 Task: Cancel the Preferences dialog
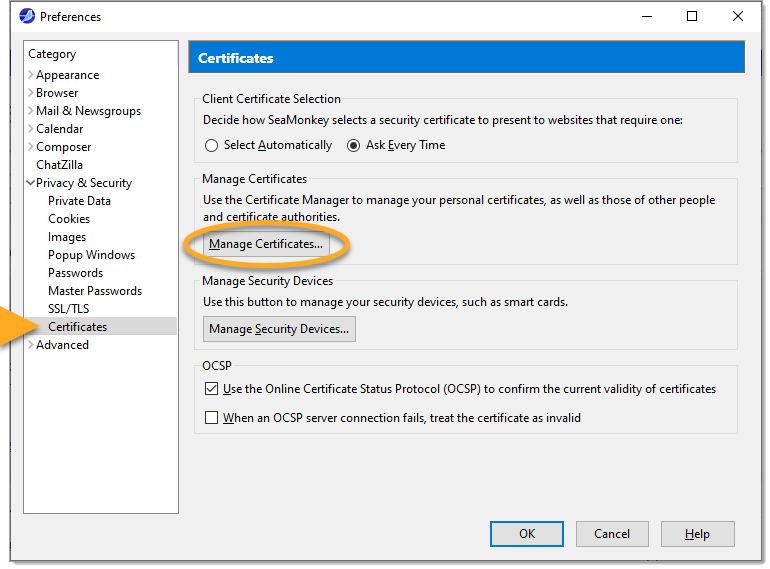[x=612, y=534]
